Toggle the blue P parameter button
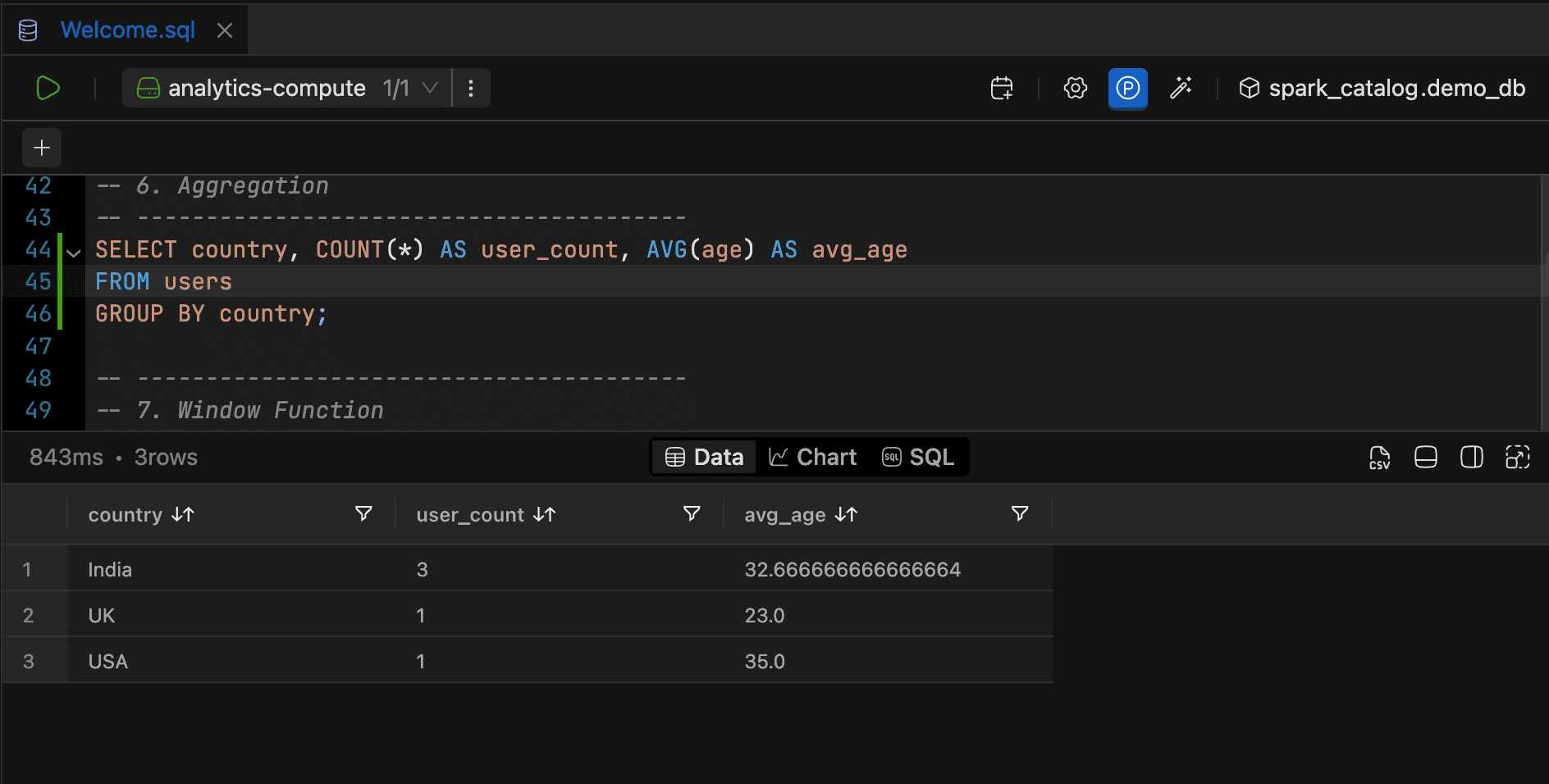The height and width of the screenshot is (784, 1549). [1127, 88]
